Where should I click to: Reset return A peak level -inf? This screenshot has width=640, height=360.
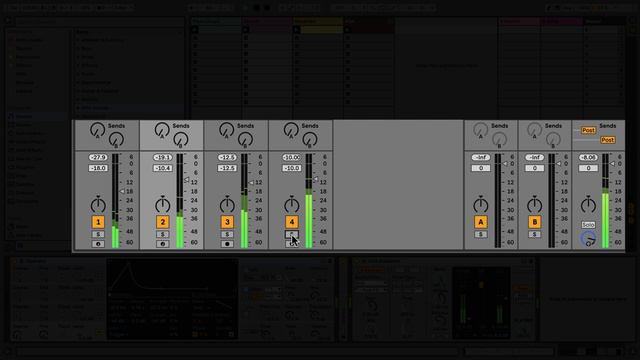click(x=480, y=157)
